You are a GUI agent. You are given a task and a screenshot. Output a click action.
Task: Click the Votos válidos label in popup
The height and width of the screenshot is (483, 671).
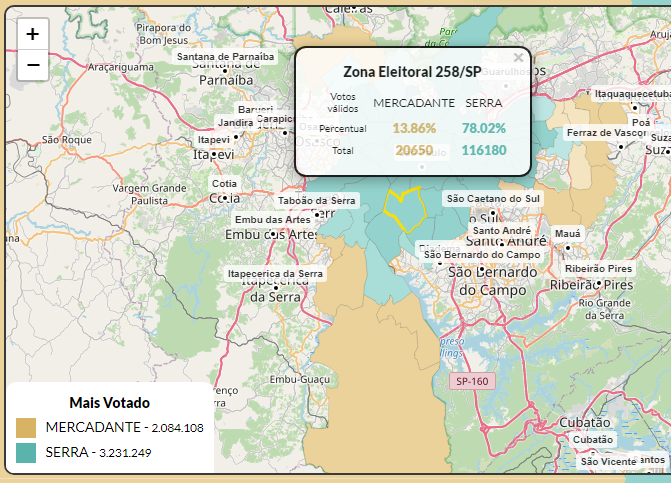click(x=343, y=103)
